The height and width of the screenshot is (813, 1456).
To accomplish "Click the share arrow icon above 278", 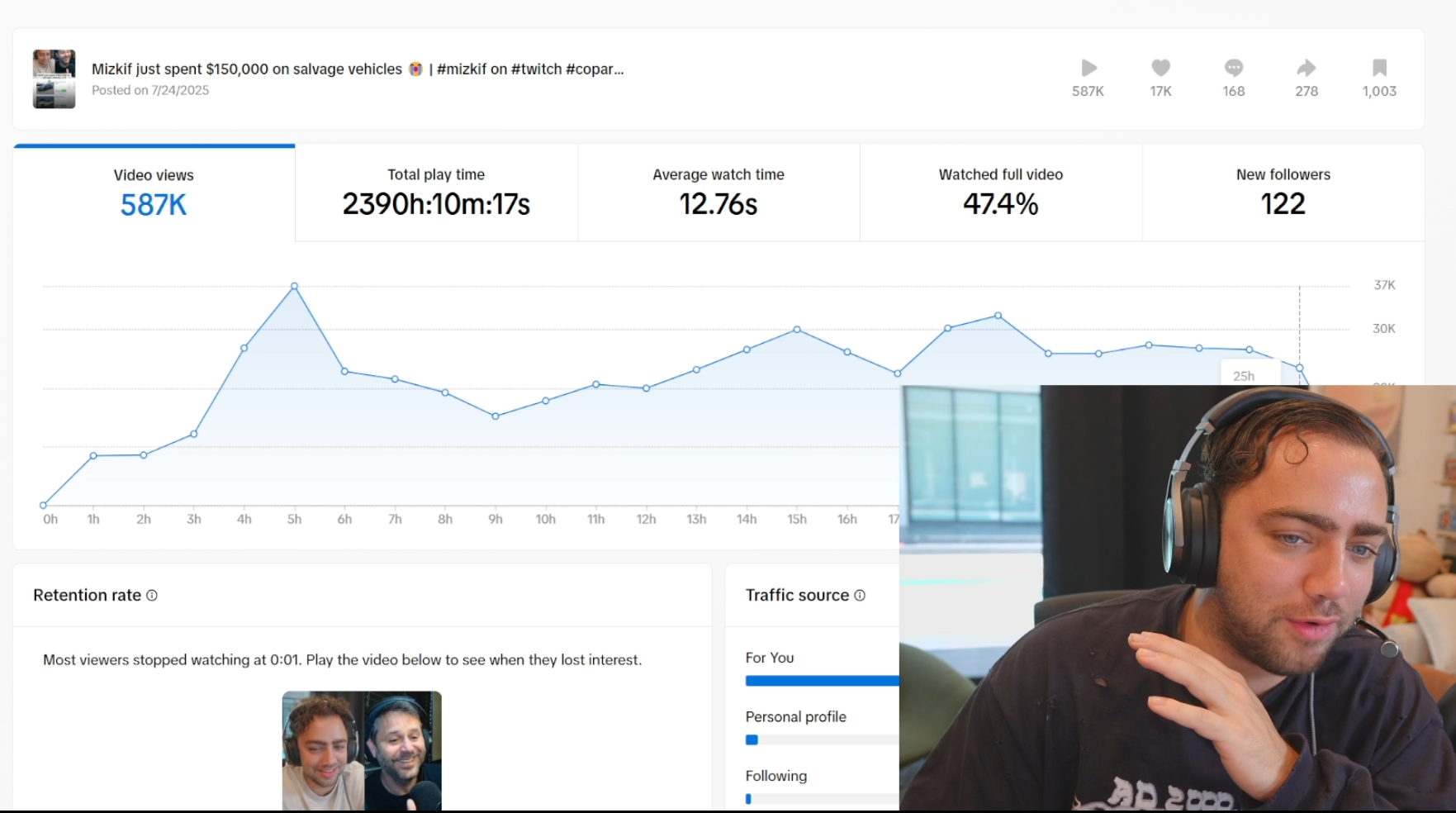I will click(1307, 68).
